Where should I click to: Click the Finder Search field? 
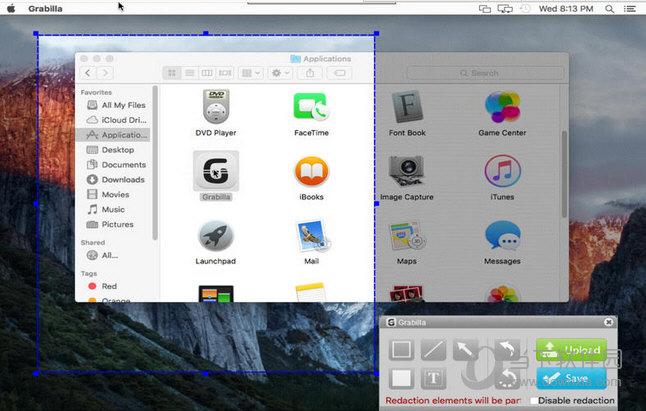coord(485,73)
